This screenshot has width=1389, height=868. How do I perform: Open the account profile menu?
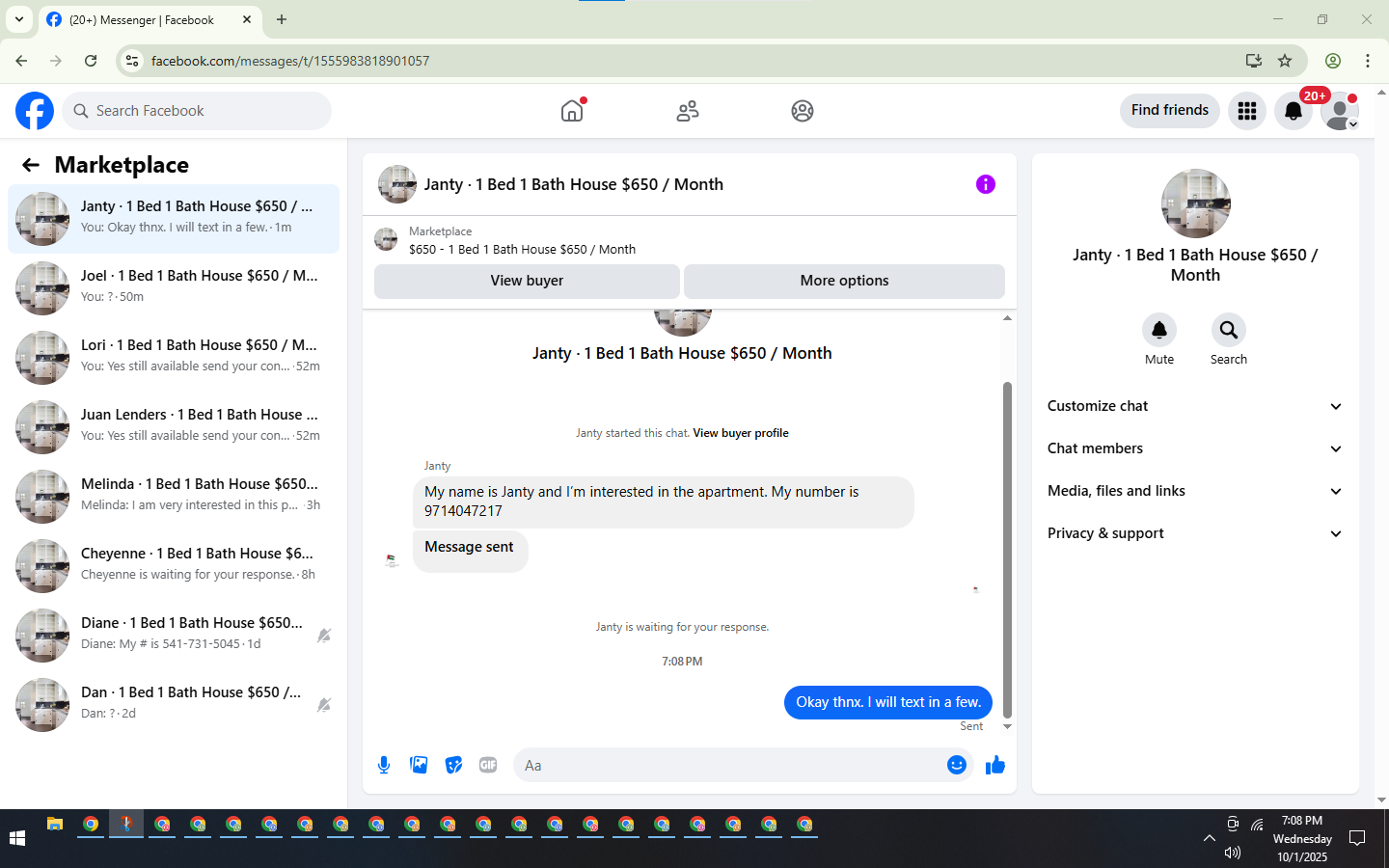[x=1340, y=111]
